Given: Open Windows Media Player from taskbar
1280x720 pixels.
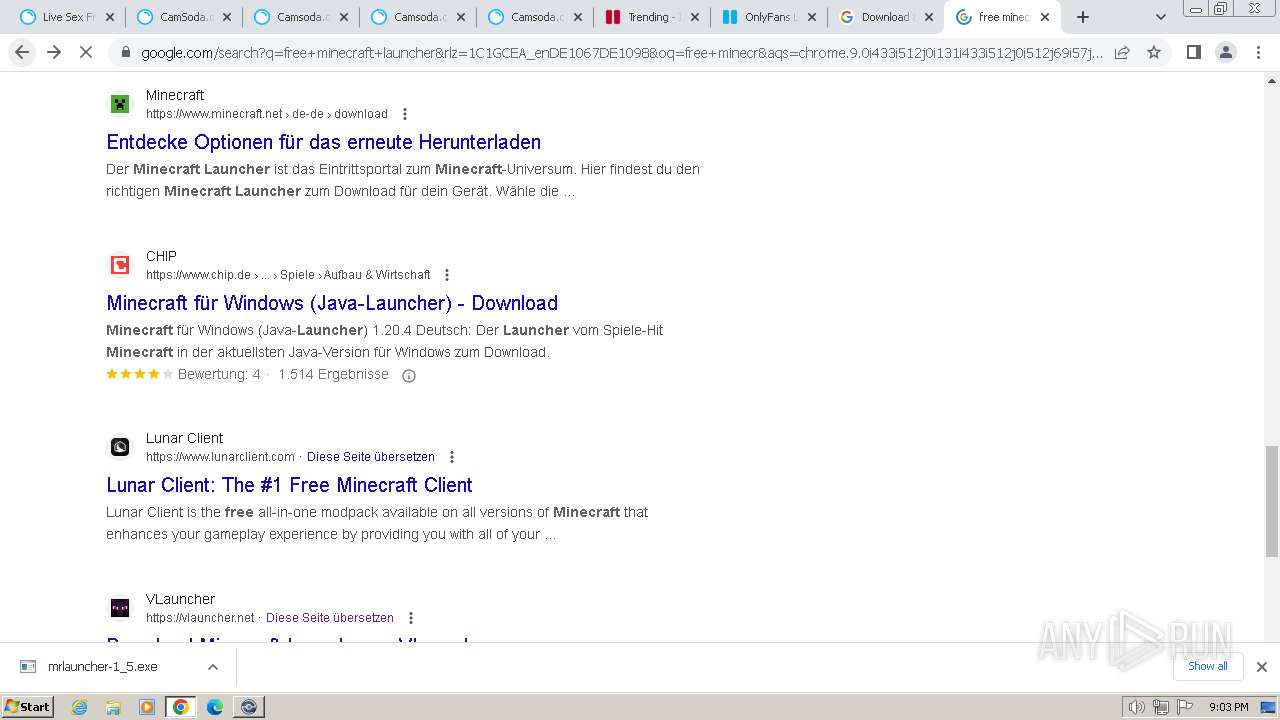Looking at the screenshot, I should (x=147, y=707).
